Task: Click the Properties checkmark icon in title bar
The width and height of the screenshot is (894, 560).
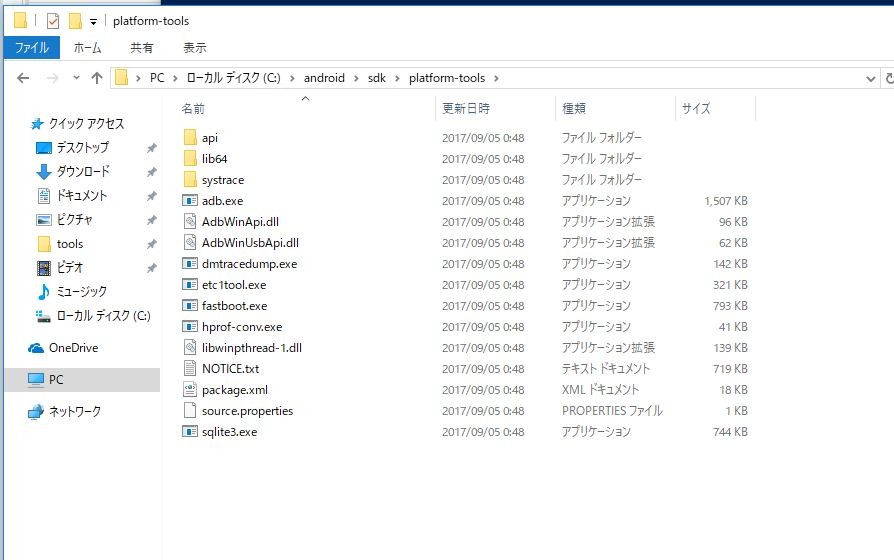Action: click(52, 21)
